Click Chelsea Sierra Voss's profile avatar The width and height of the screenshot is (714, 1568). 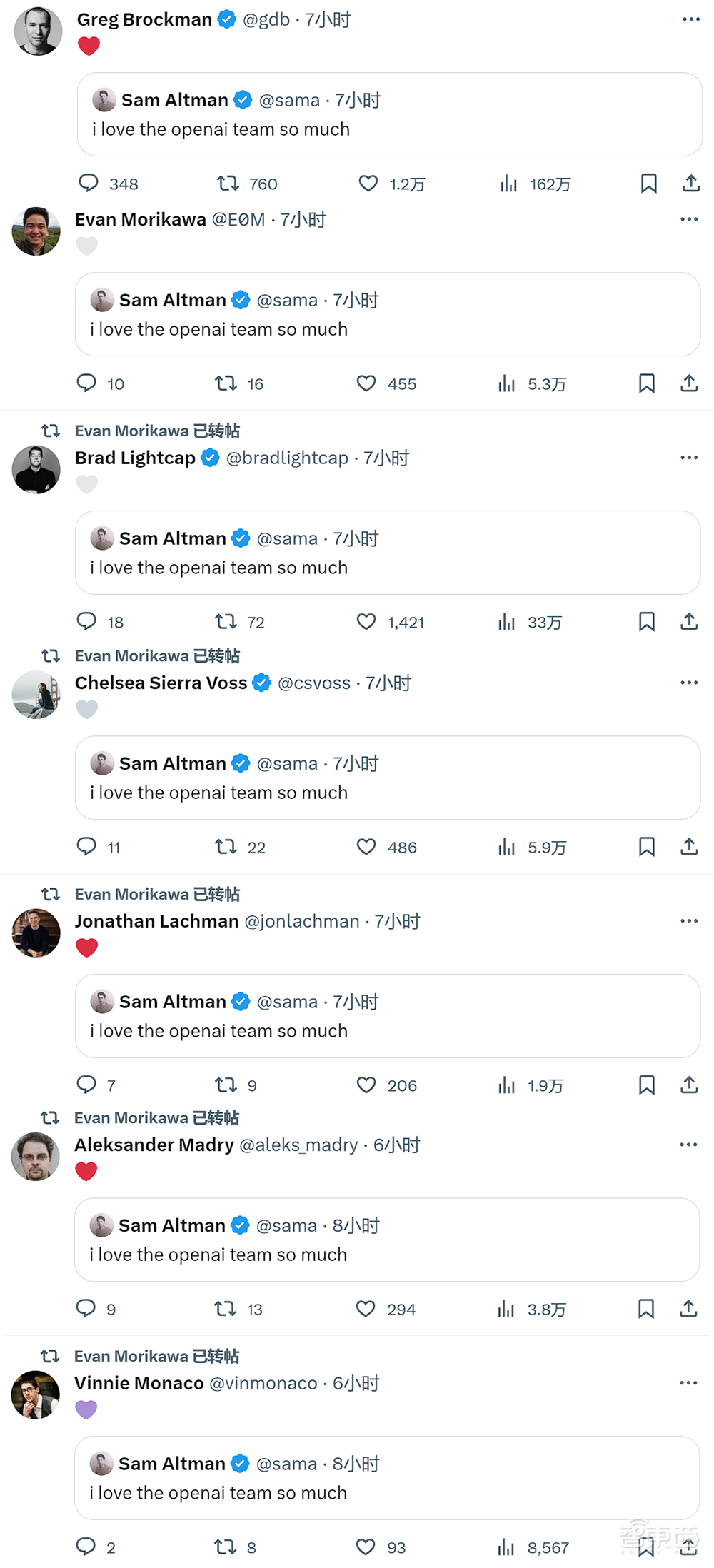click(36, 695)
